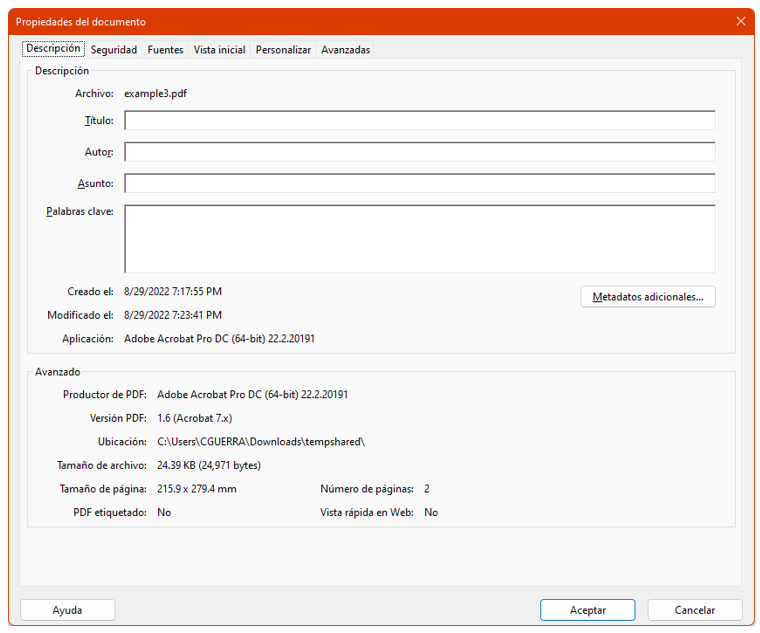Click the Asunto text field
This screenshot has height=633, width=760.
(x=419, y=184)
